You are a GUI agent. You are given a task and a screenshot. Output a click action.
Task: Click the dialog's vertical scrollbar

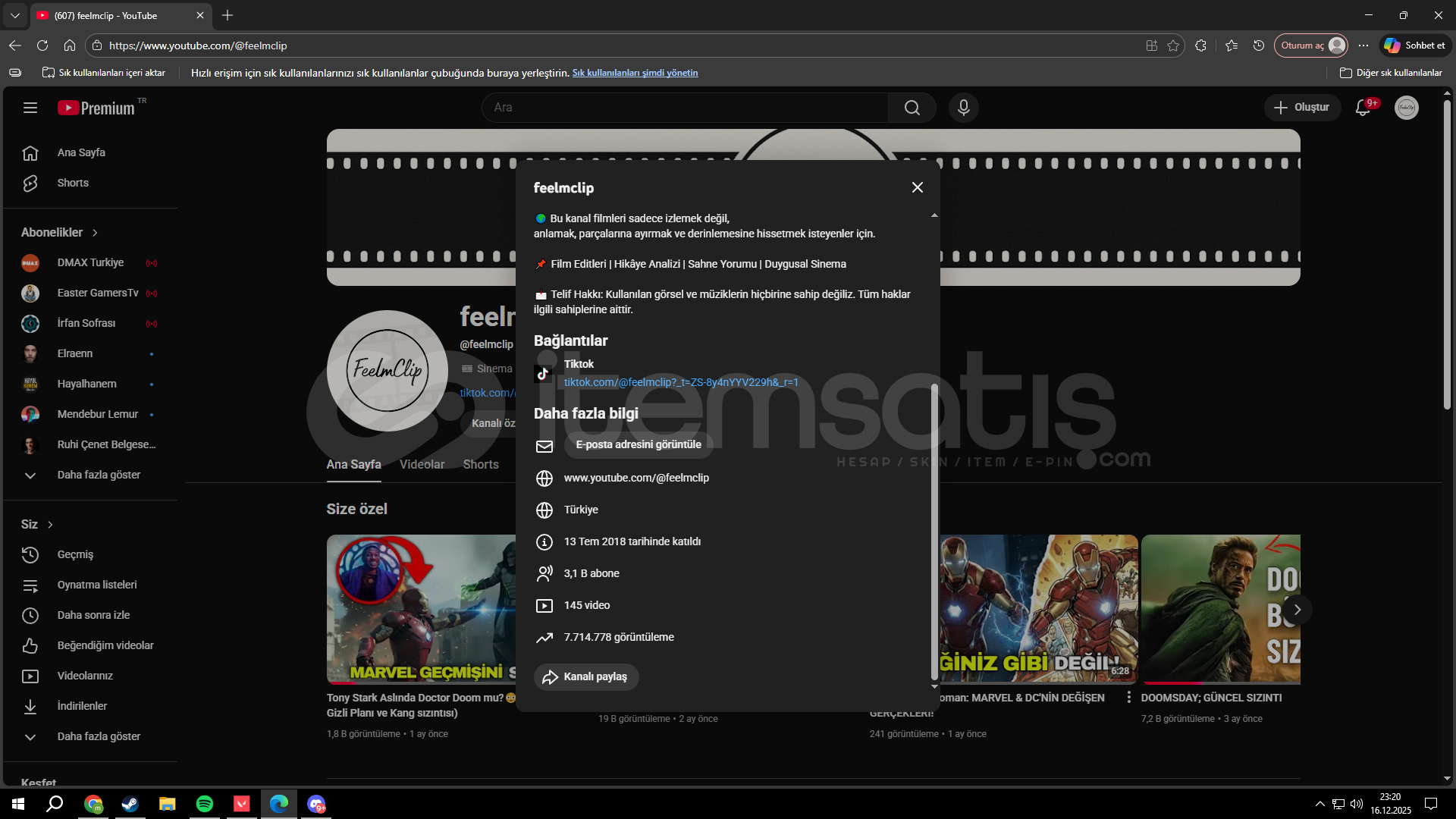click(x=934, y=531)
